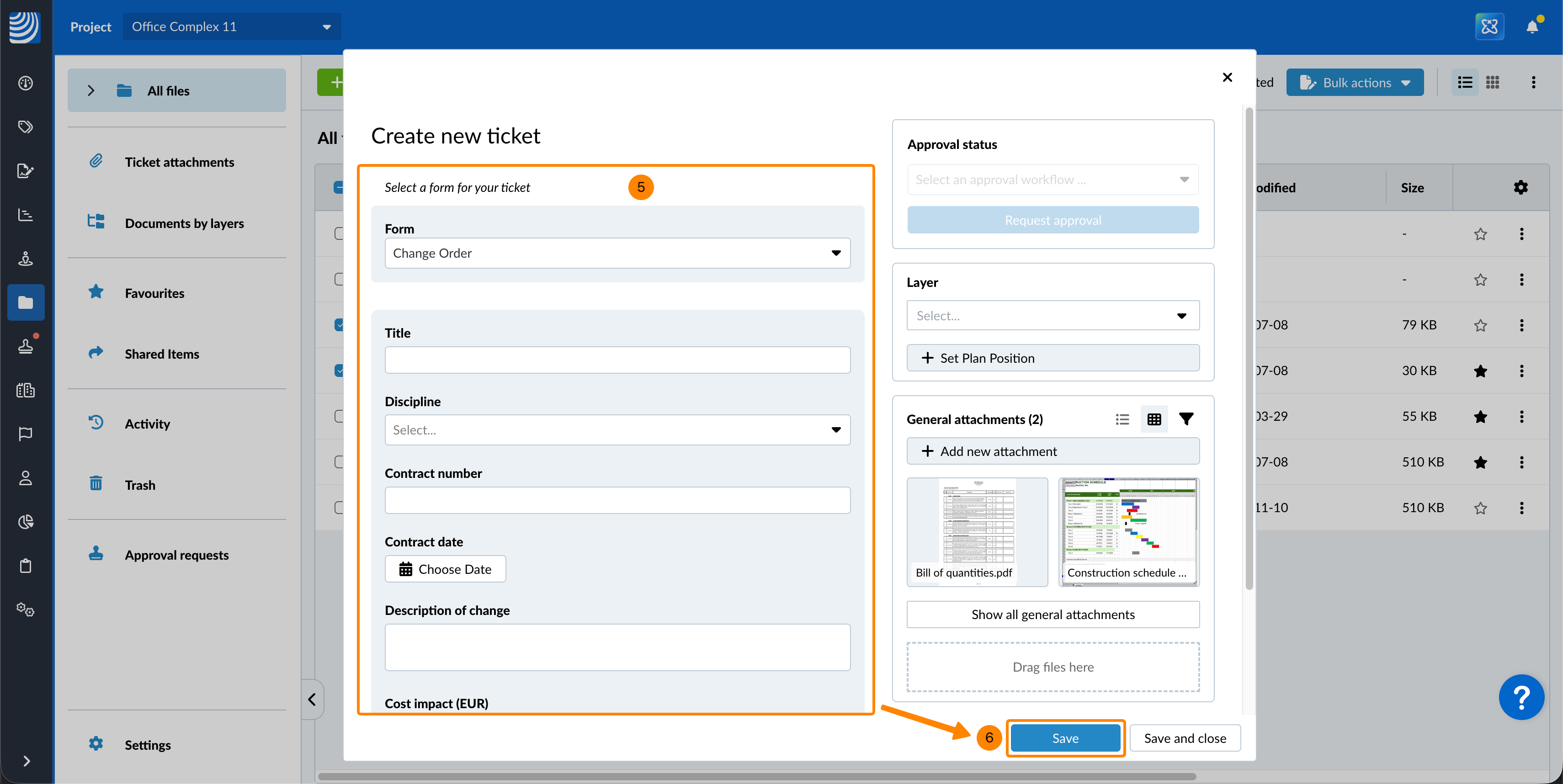Click the Choose Date calendar button
This screenshot has height=784, width=1563.
pyautogui.click(x=445, y=569)
